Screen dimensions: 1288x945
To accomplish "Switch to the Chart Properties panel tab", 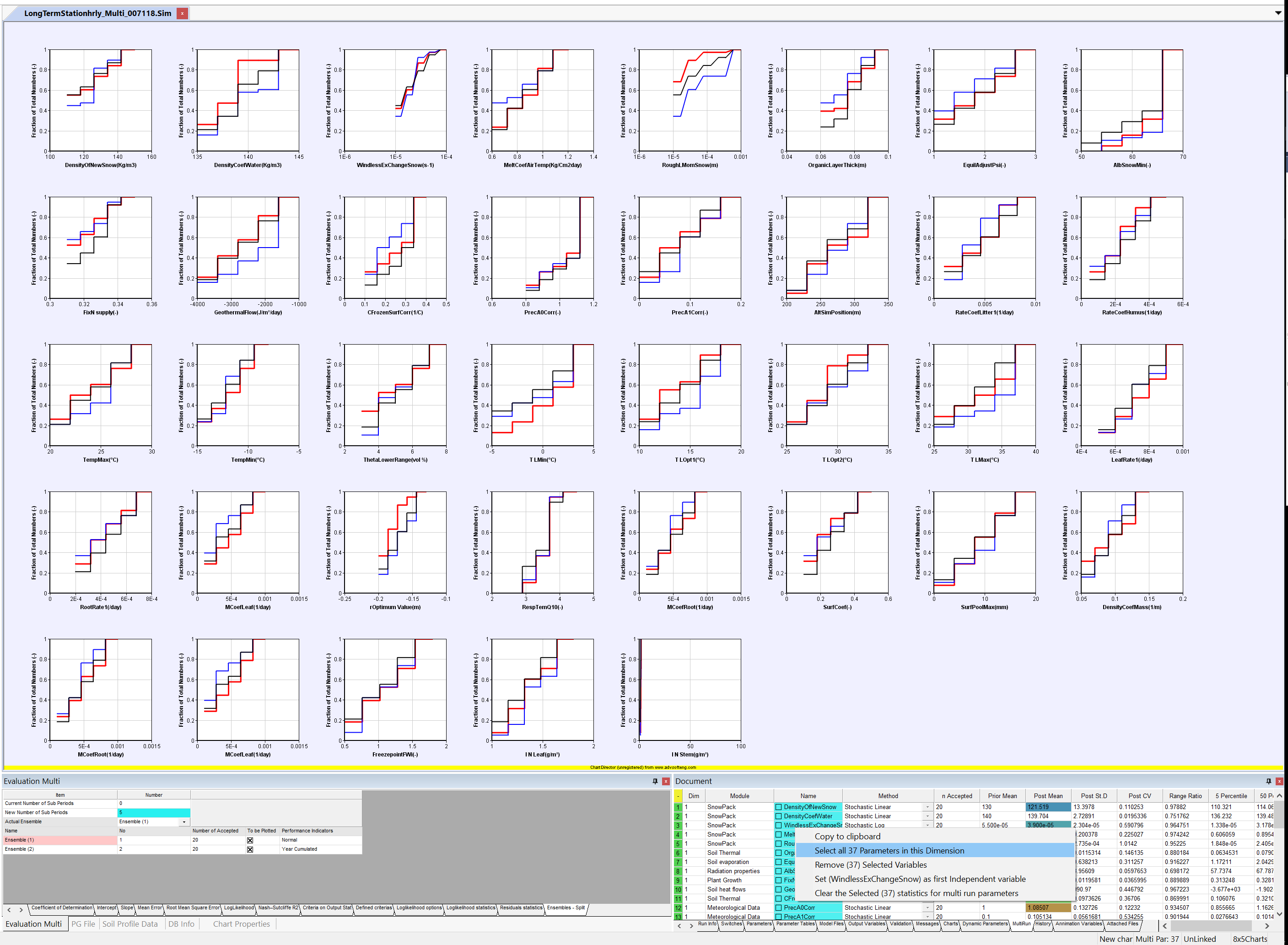I will coord(242,924).
